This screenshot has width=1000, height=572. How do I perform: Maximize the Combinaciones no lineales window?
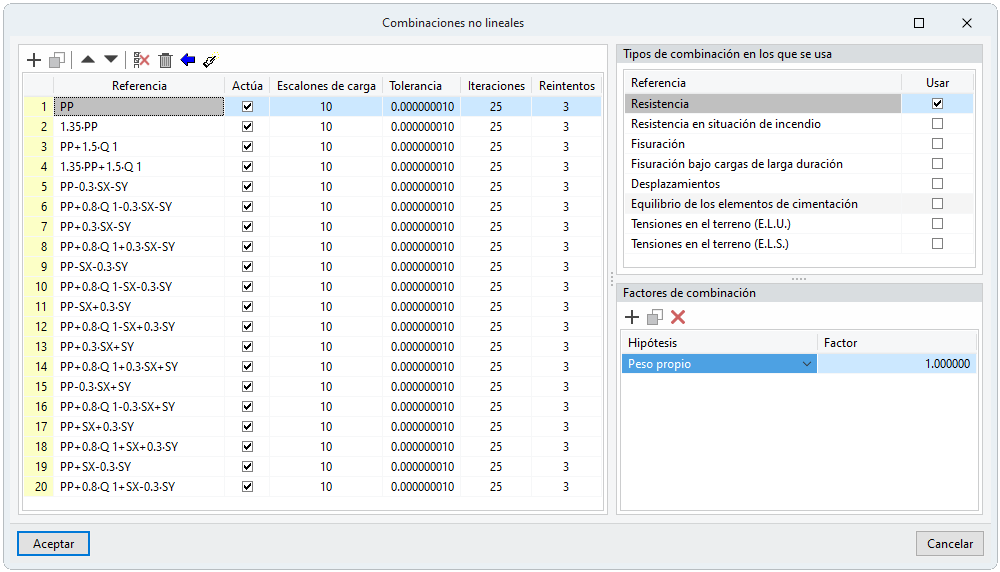pyautogui.click(x=919, y=23)
